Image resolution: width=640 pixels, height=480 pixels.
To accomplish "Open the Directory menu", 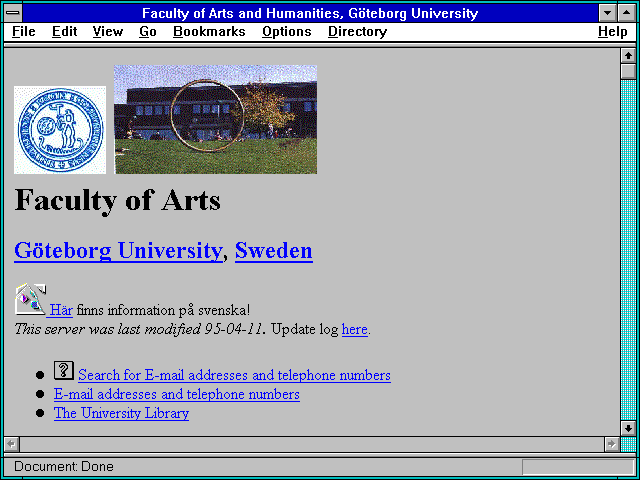I will (x=357, y=32).
